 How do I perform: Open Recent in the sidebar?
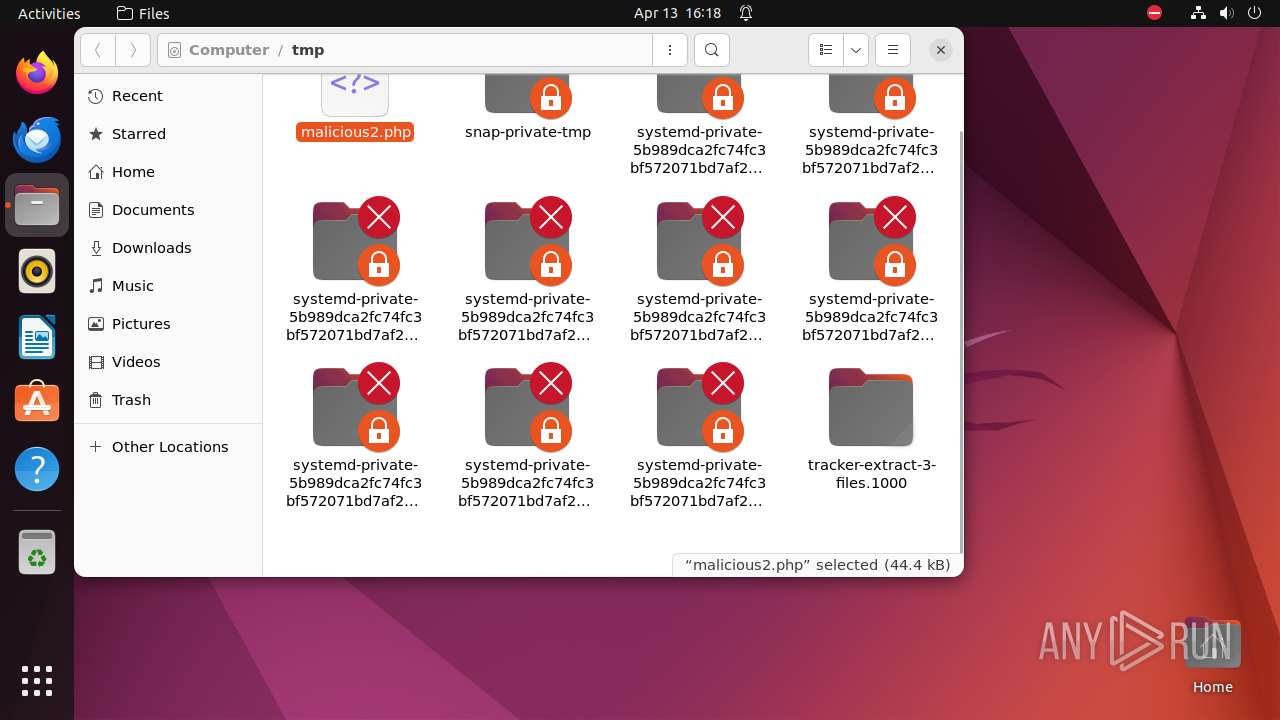168,96
